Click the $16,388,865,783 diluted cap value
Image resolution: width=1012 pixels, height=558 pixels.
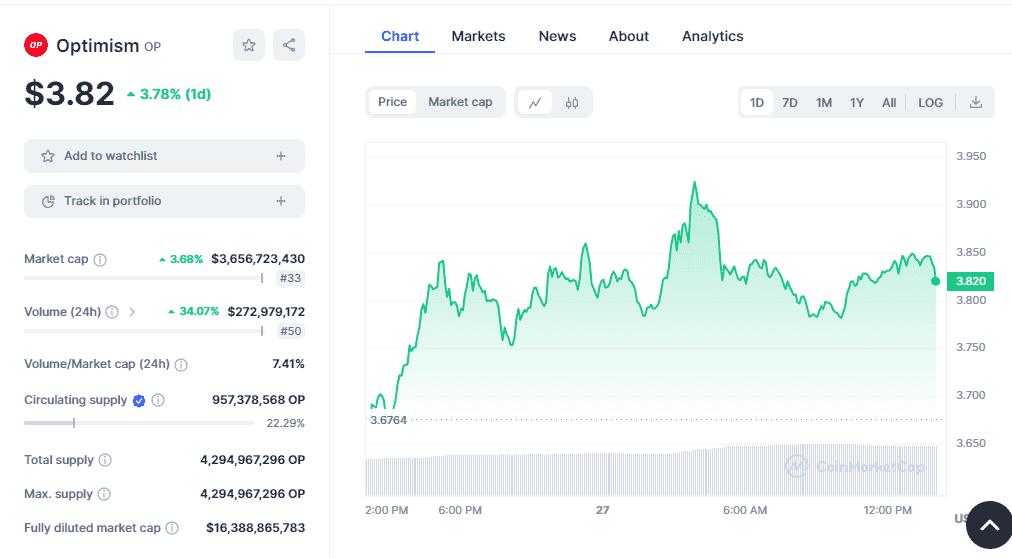pyautogui.click(x=256, y=528)
